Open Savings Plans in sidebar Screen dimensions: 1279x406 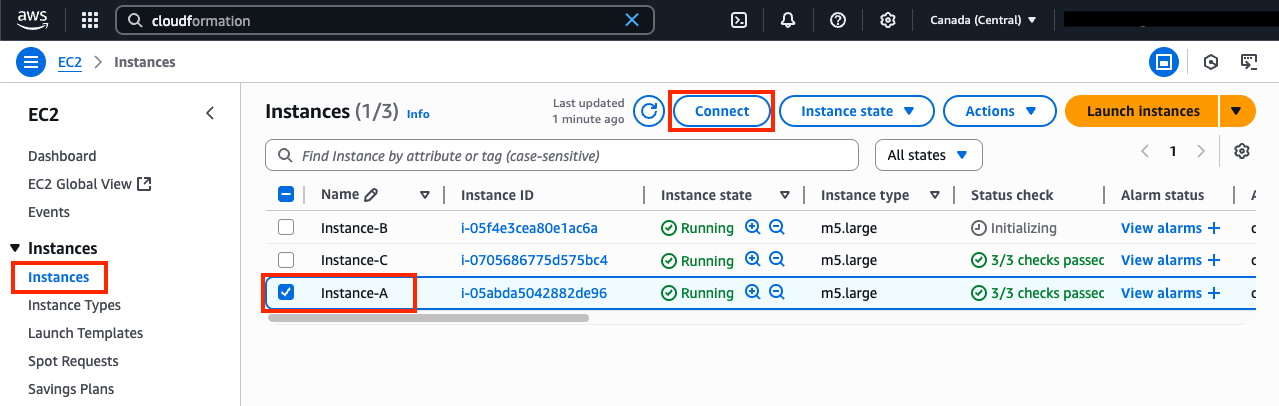pyautogui.click(x=71, y=389)
